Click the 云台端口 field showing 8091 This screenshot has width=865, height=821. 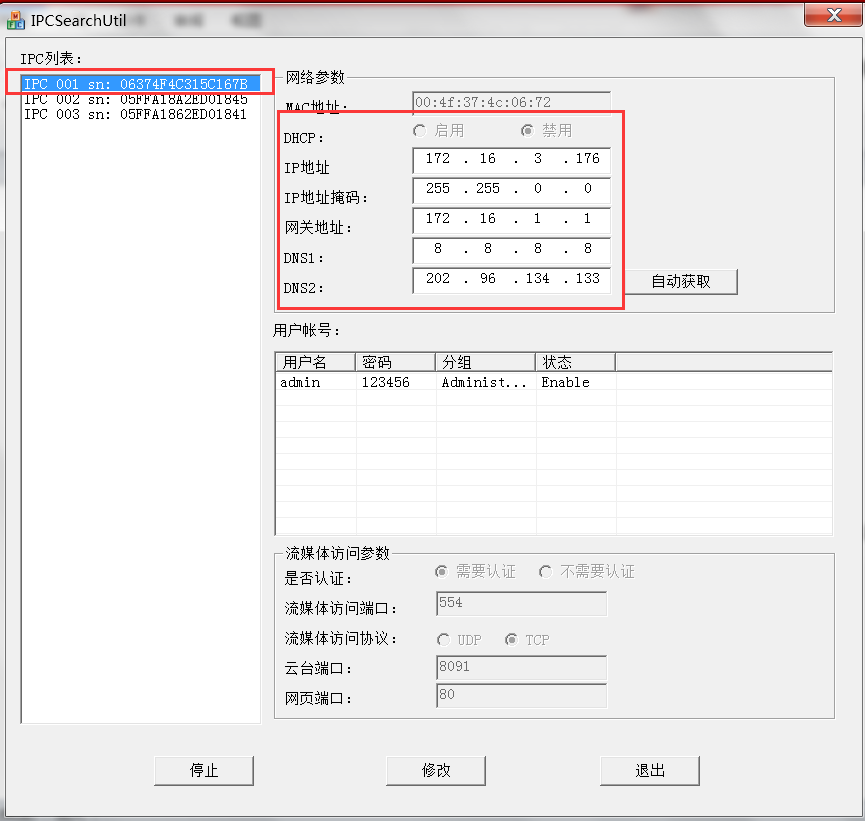click(x=521, y=668)
